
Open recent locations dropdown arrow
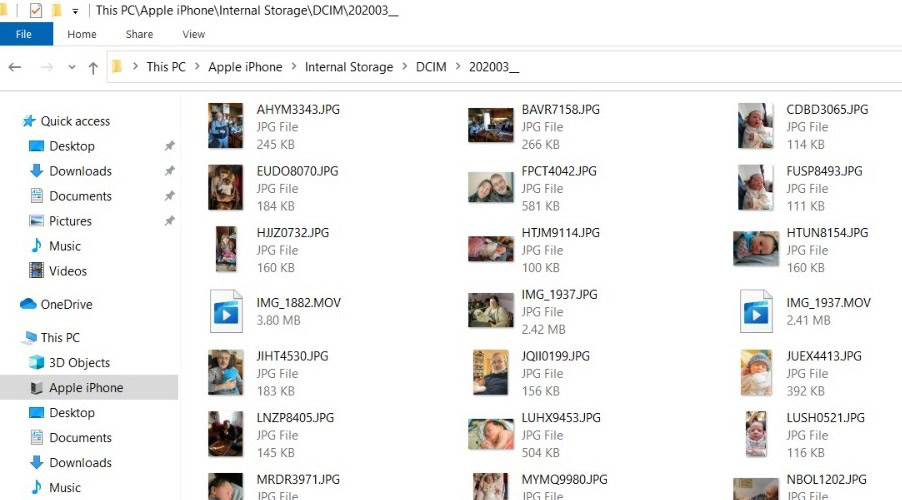click(72, 67)
